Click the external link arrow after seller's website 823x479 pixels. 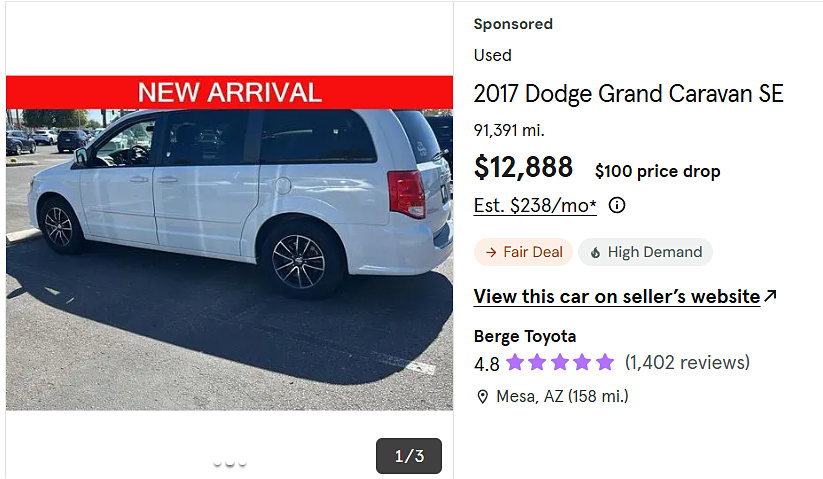[x=770, y=296]
